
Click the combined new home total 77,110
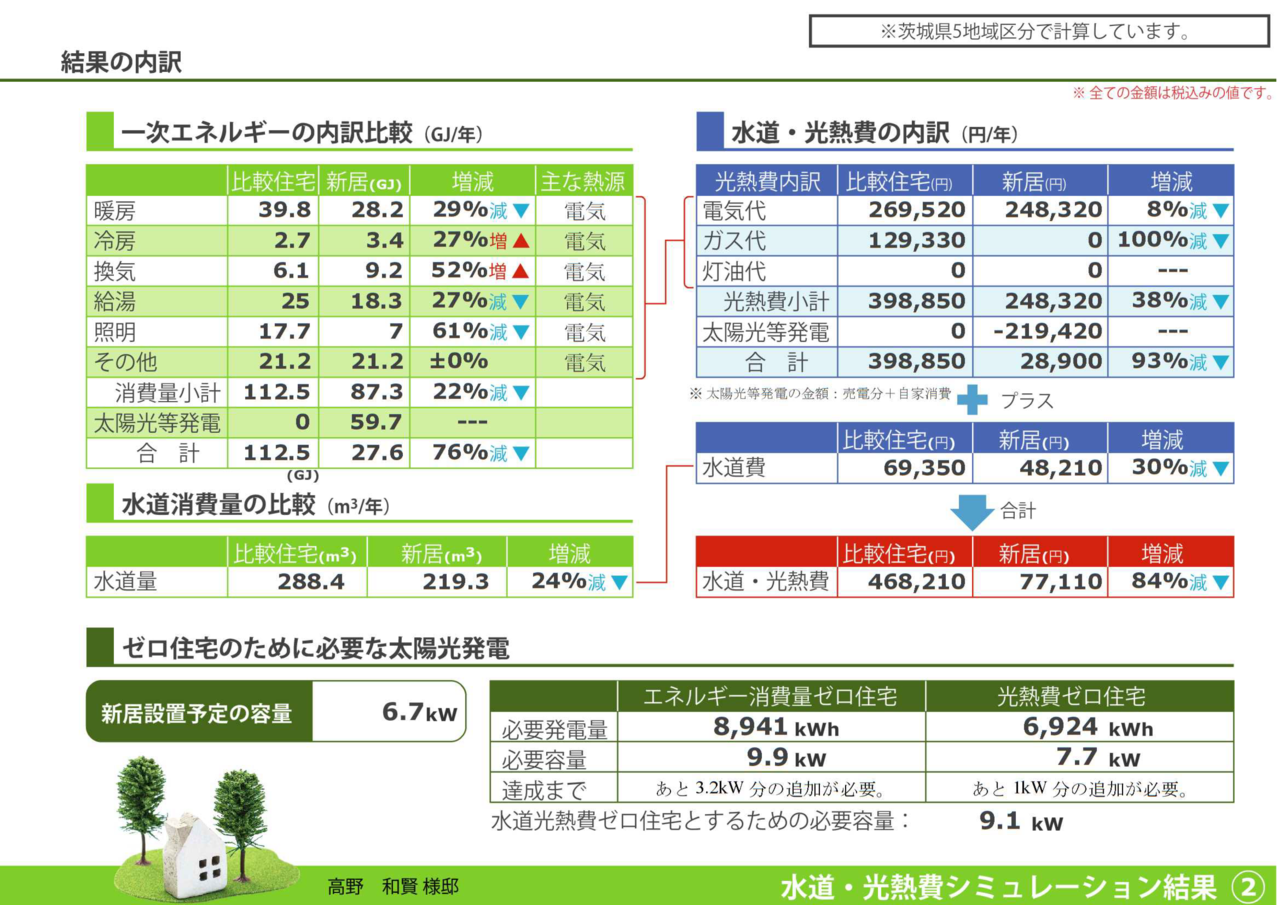(1061, 582)
